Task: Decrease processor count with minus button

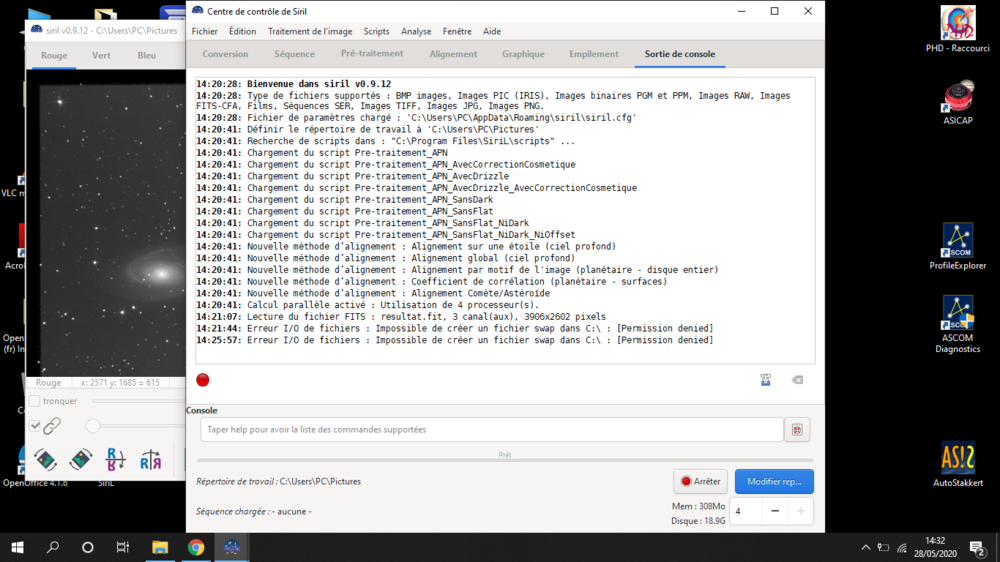Action: coord(775,511)
